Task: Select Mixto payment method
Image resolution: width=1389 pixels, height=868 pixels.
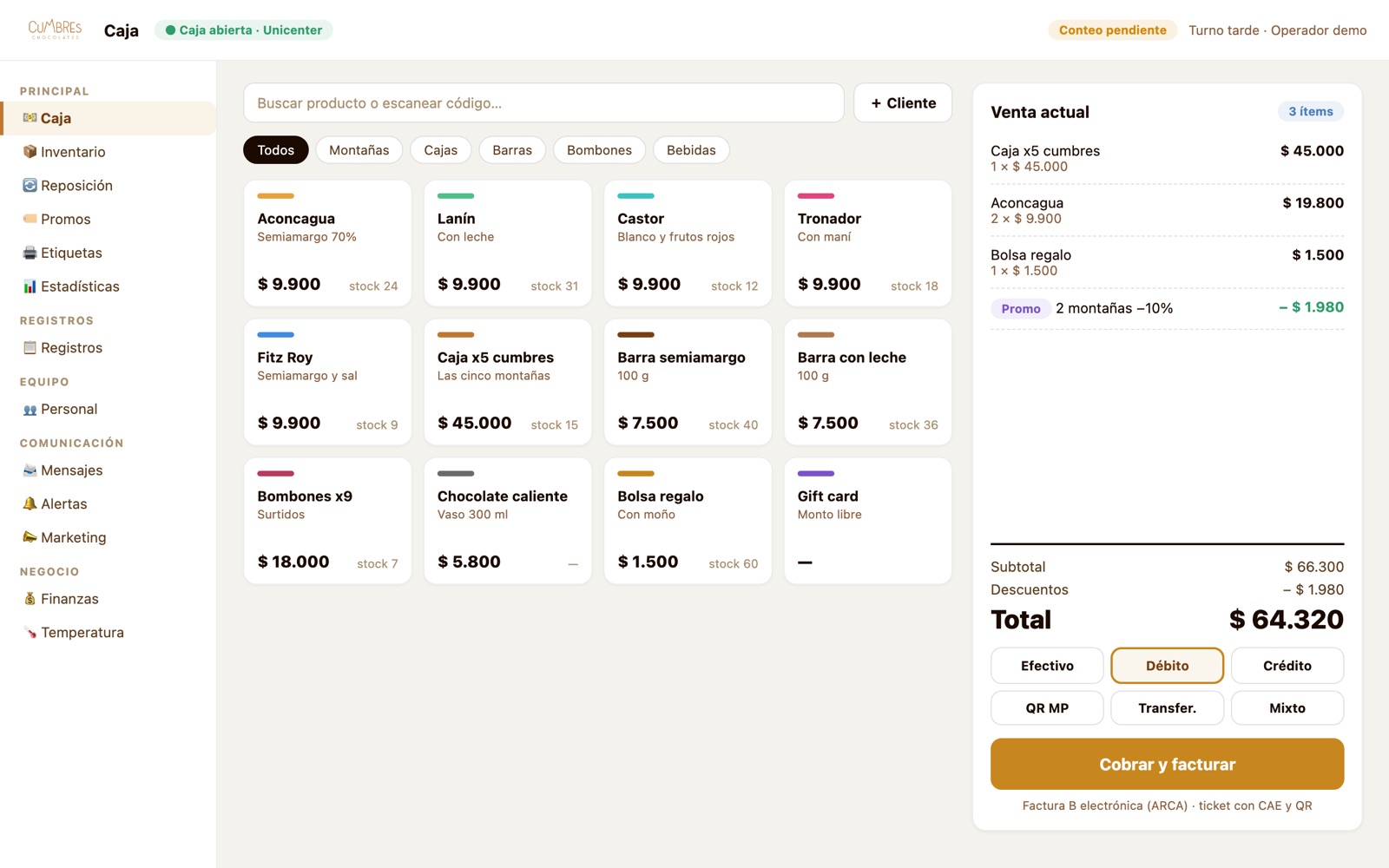Action: [1287, 708]
